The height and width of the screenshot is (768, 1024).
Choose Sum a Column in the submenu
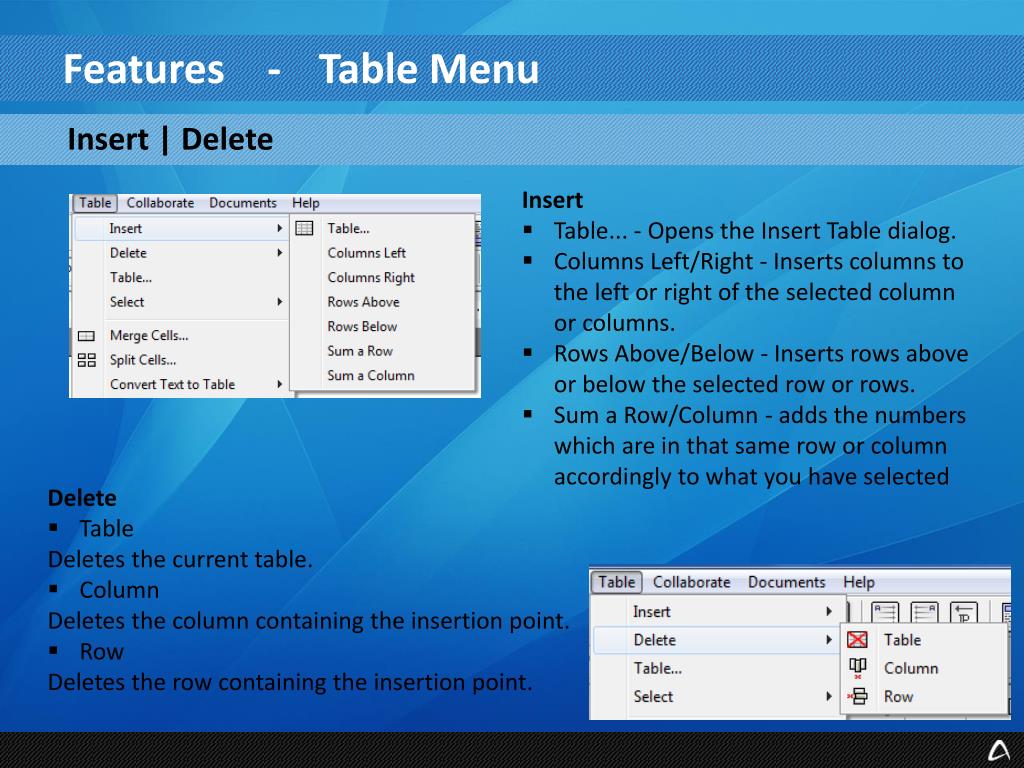pos(383,376)
